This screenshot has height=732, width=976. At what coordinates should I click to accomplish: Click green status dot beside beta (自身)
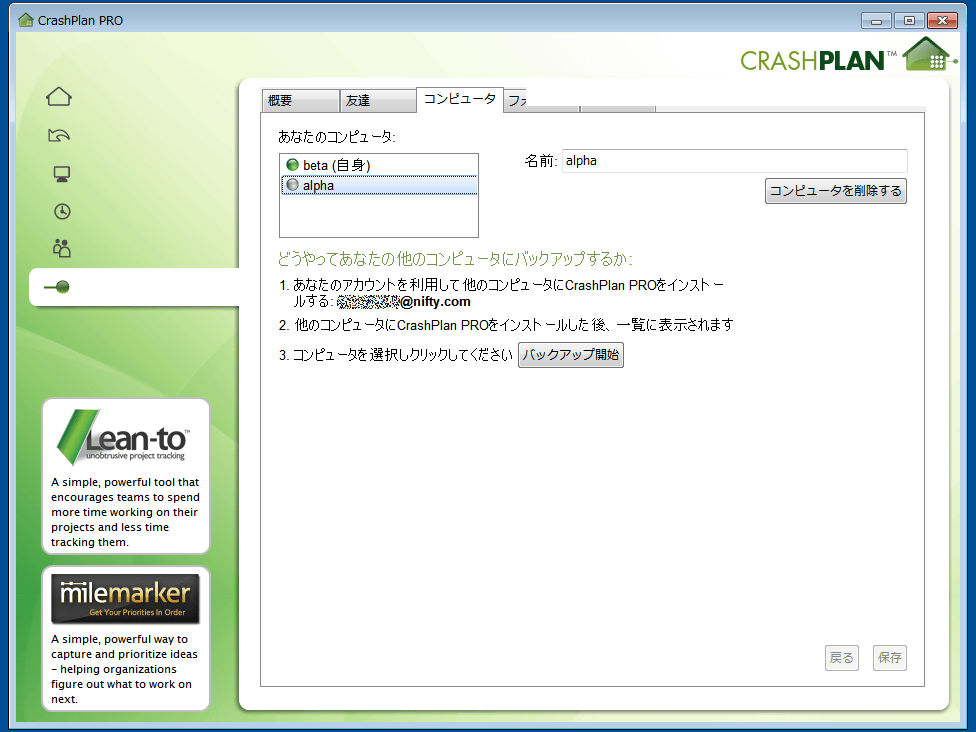pyautogui.click(x=292, y=165)
